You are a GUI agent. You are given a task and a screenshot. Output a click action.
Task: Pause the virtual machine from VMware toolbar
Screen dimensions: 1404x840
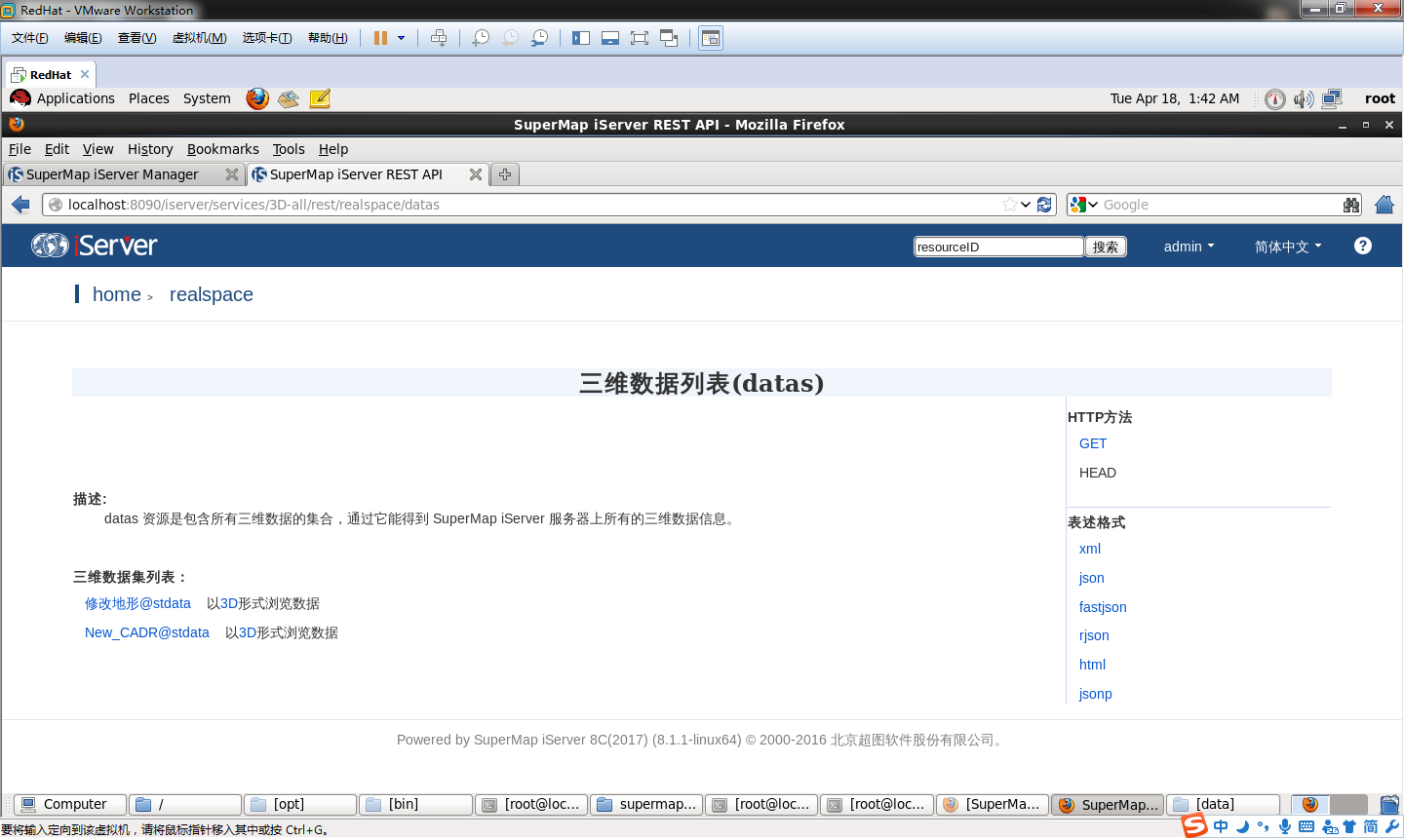click(x=380, y=38)
